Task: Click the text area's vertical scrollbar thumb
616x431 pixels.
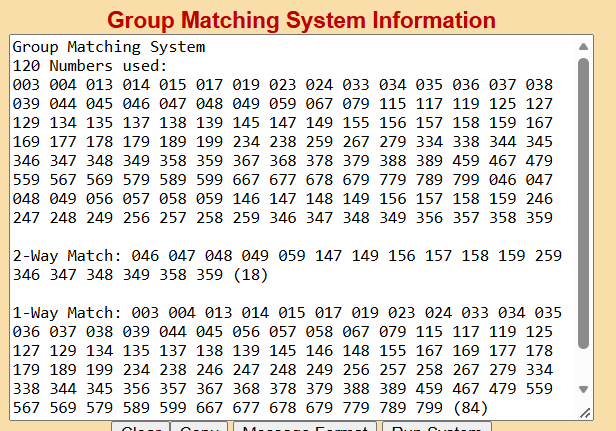Action: coord(583,203)
